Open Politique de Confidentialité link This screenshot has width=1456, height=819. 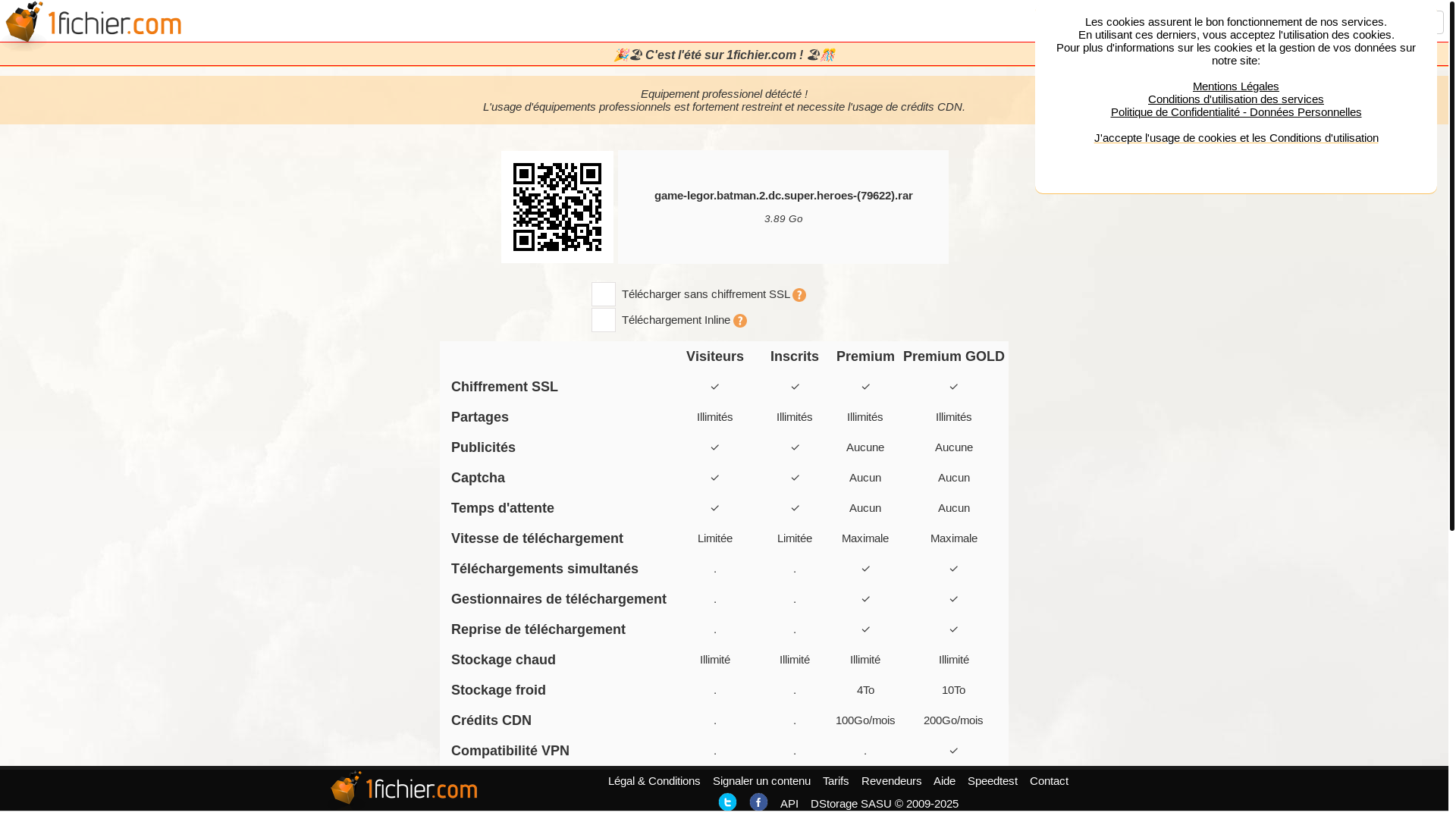pos(1235,112)
